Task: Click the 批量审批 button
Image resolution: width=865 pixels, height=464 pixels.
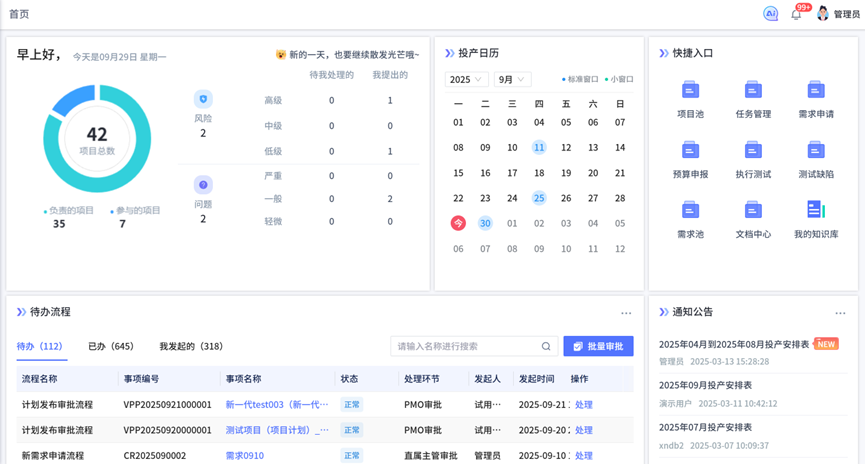Action: 599,346
